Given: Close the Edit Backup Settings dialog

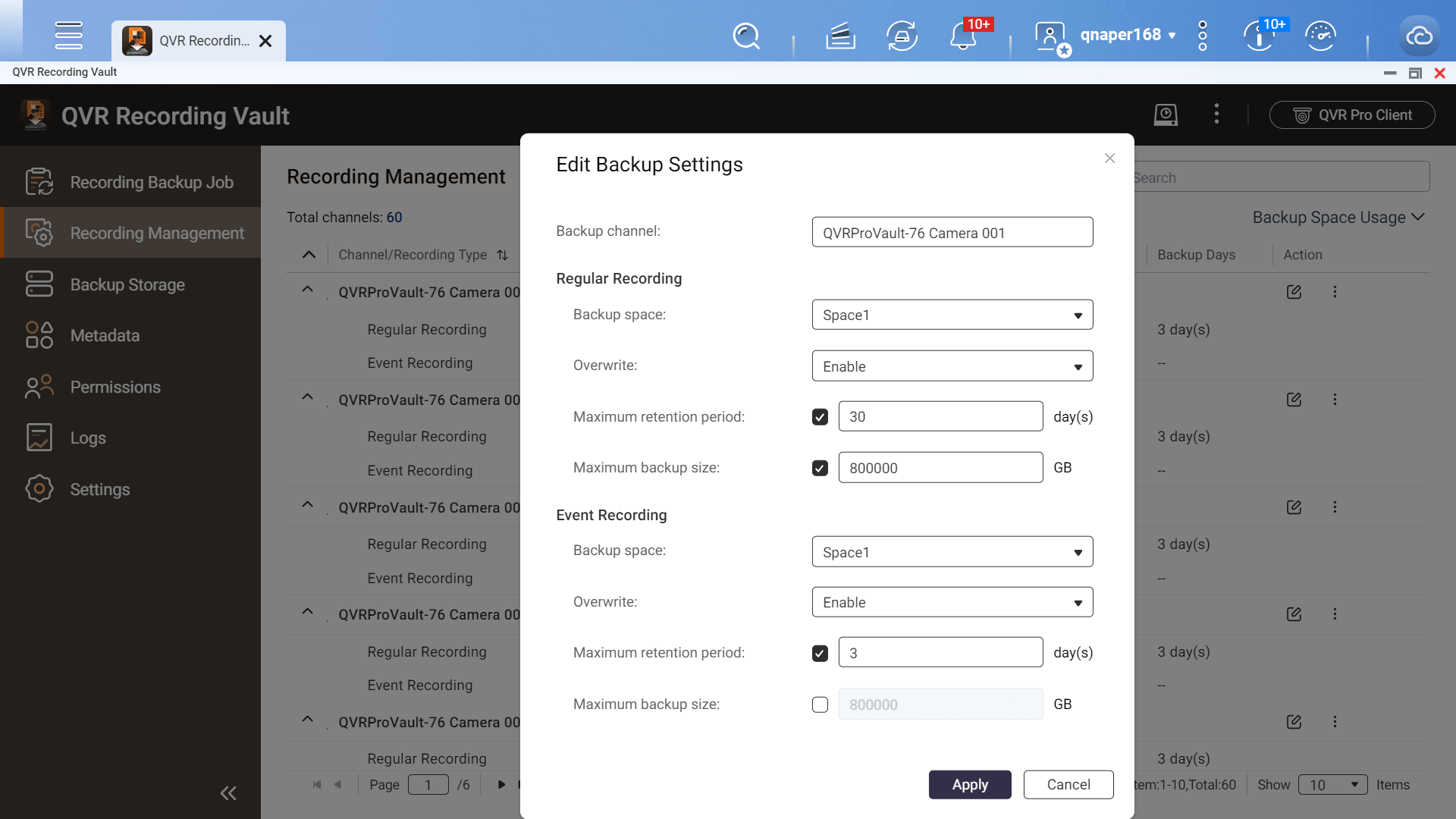Looking at the screenshot, I should click(1109, 158).
